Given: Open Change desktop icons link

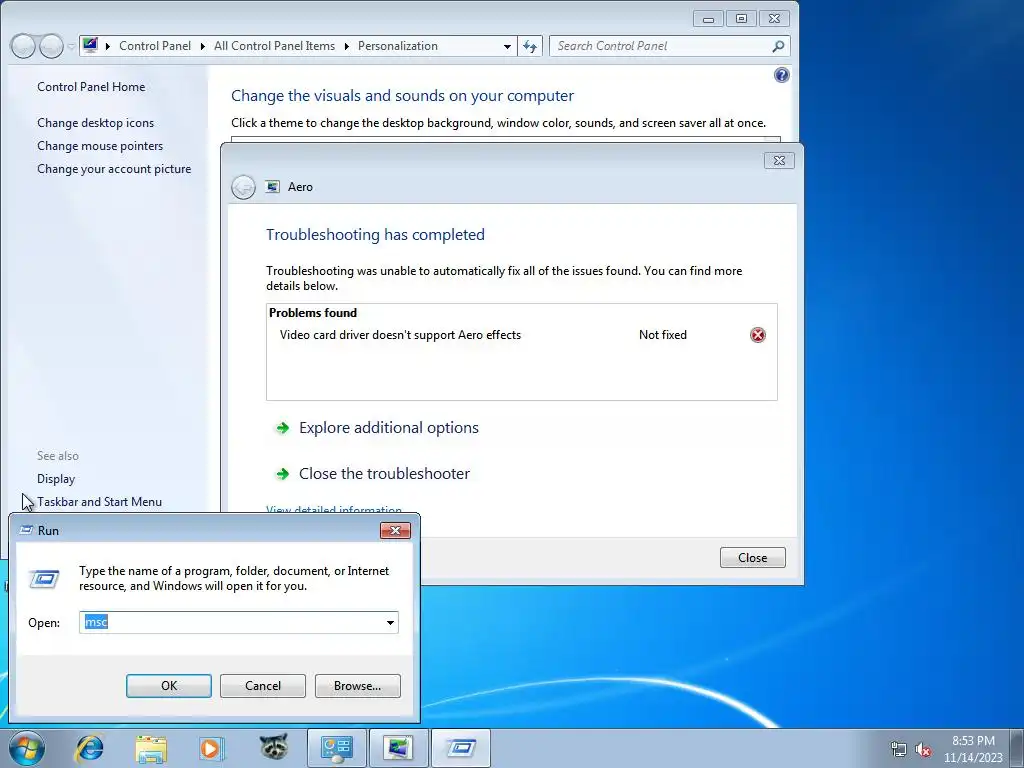Looking at the screenshot, I should 95,123.
